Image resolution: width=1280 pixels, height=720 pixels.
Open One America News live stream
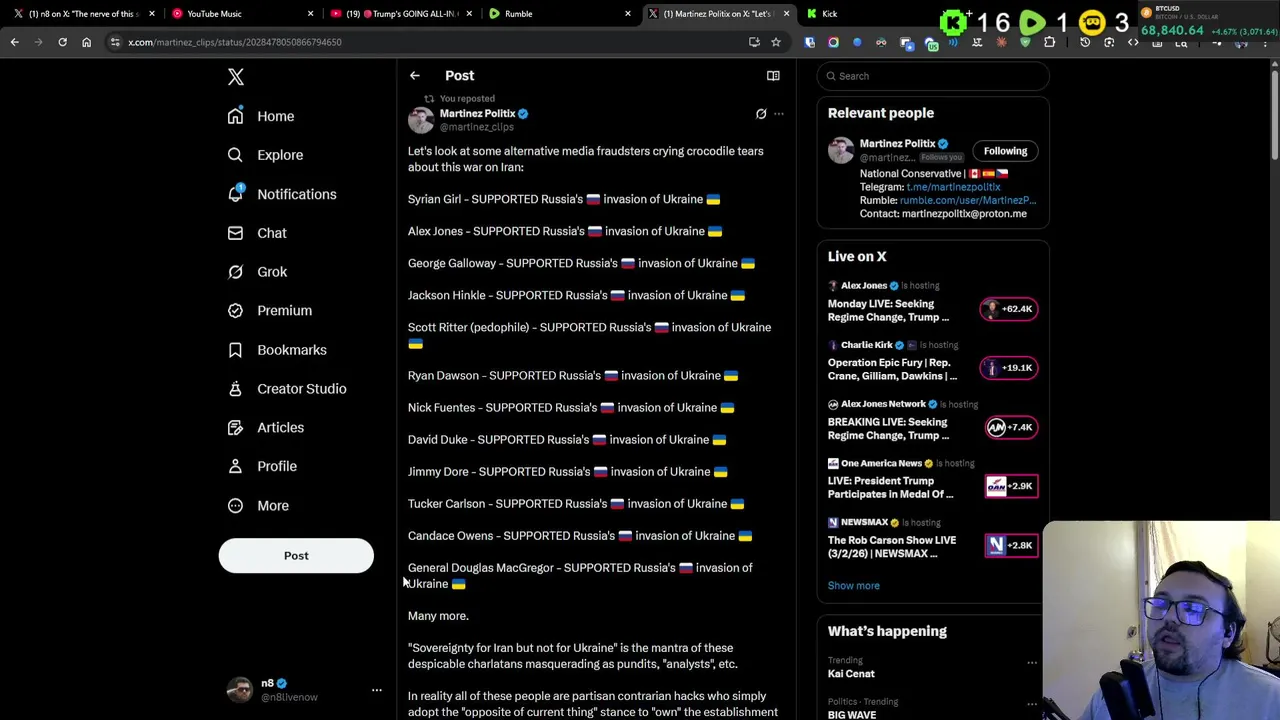(890, 487)
